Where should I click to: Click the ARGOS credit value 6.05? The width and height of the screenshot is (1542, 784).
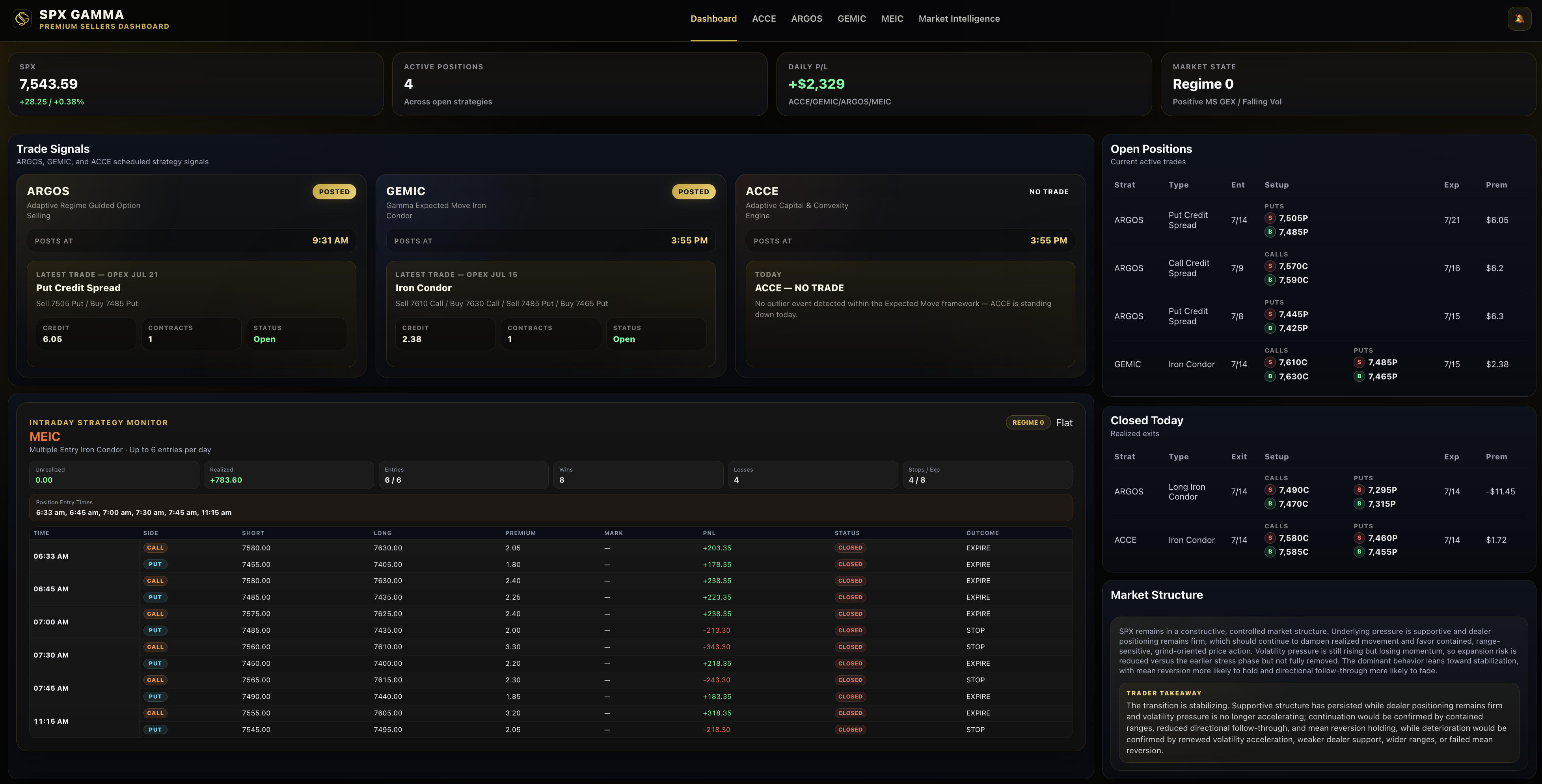tap(52, 339)
